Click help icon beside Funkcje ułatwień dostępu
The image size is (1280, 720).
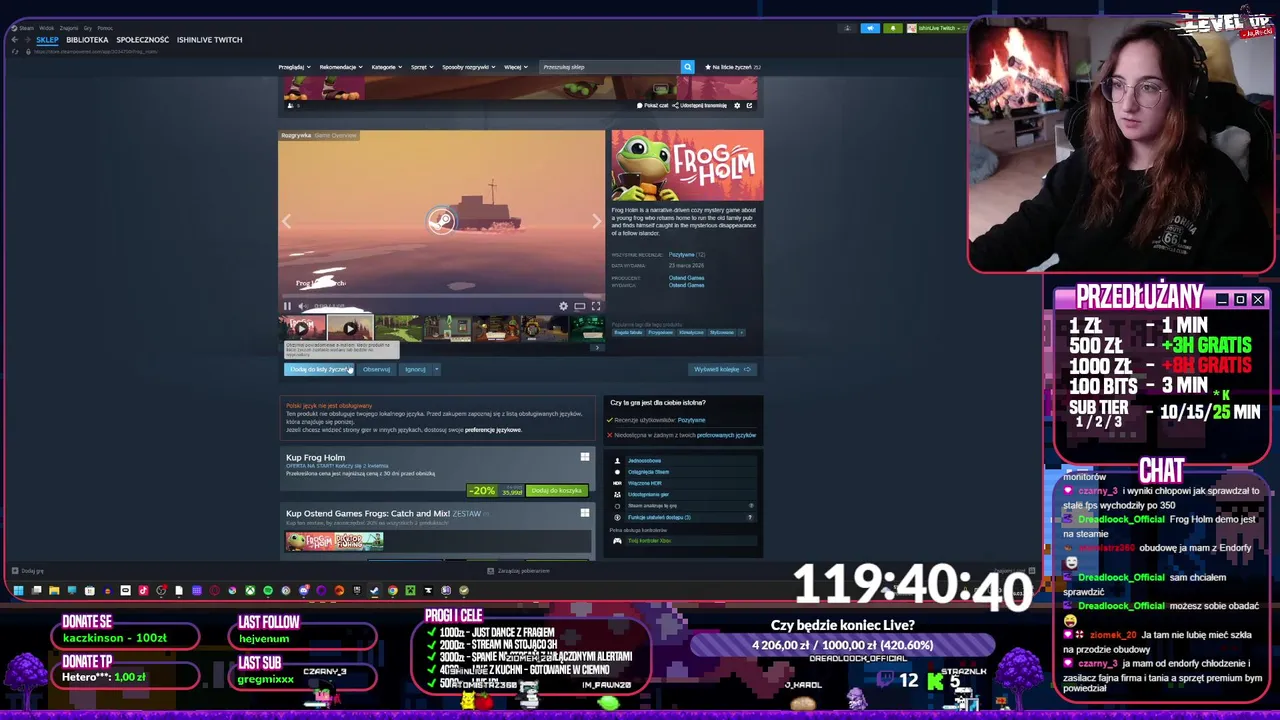coord(750,517)
